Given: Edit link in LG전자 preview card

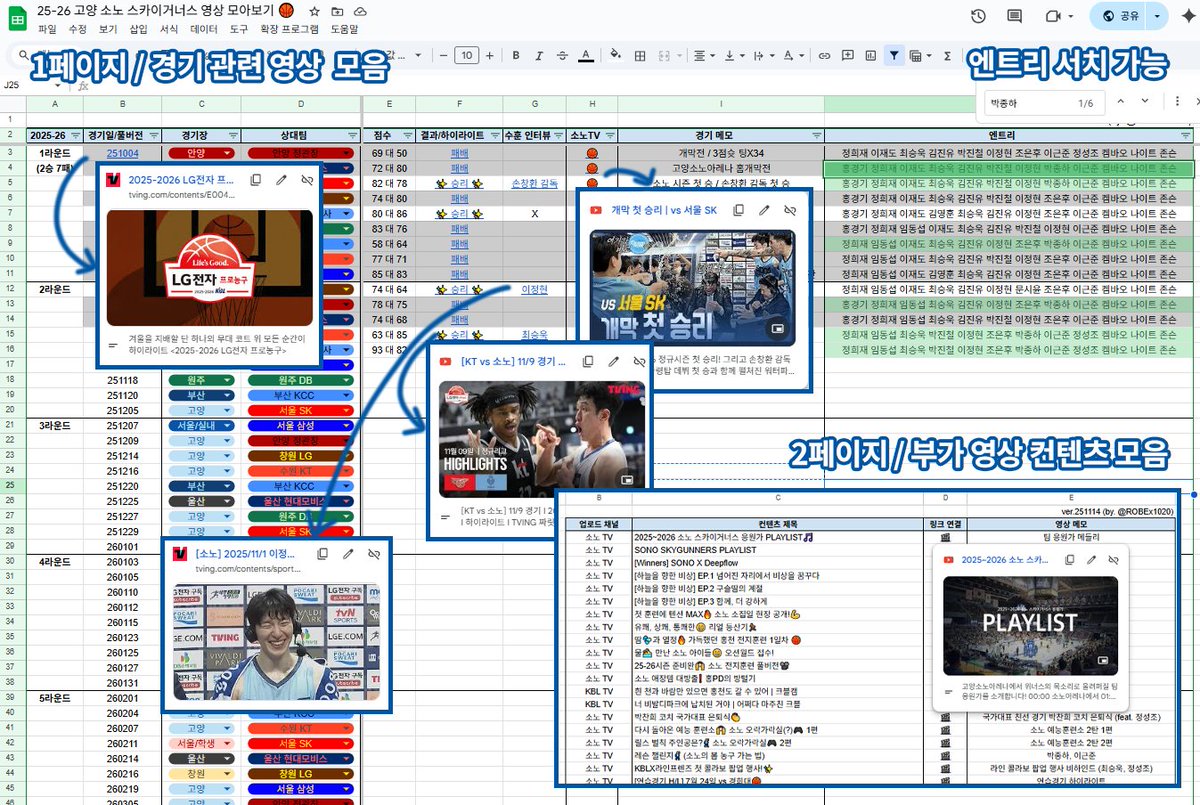Looking at the screenshot, I should [281, 180].
